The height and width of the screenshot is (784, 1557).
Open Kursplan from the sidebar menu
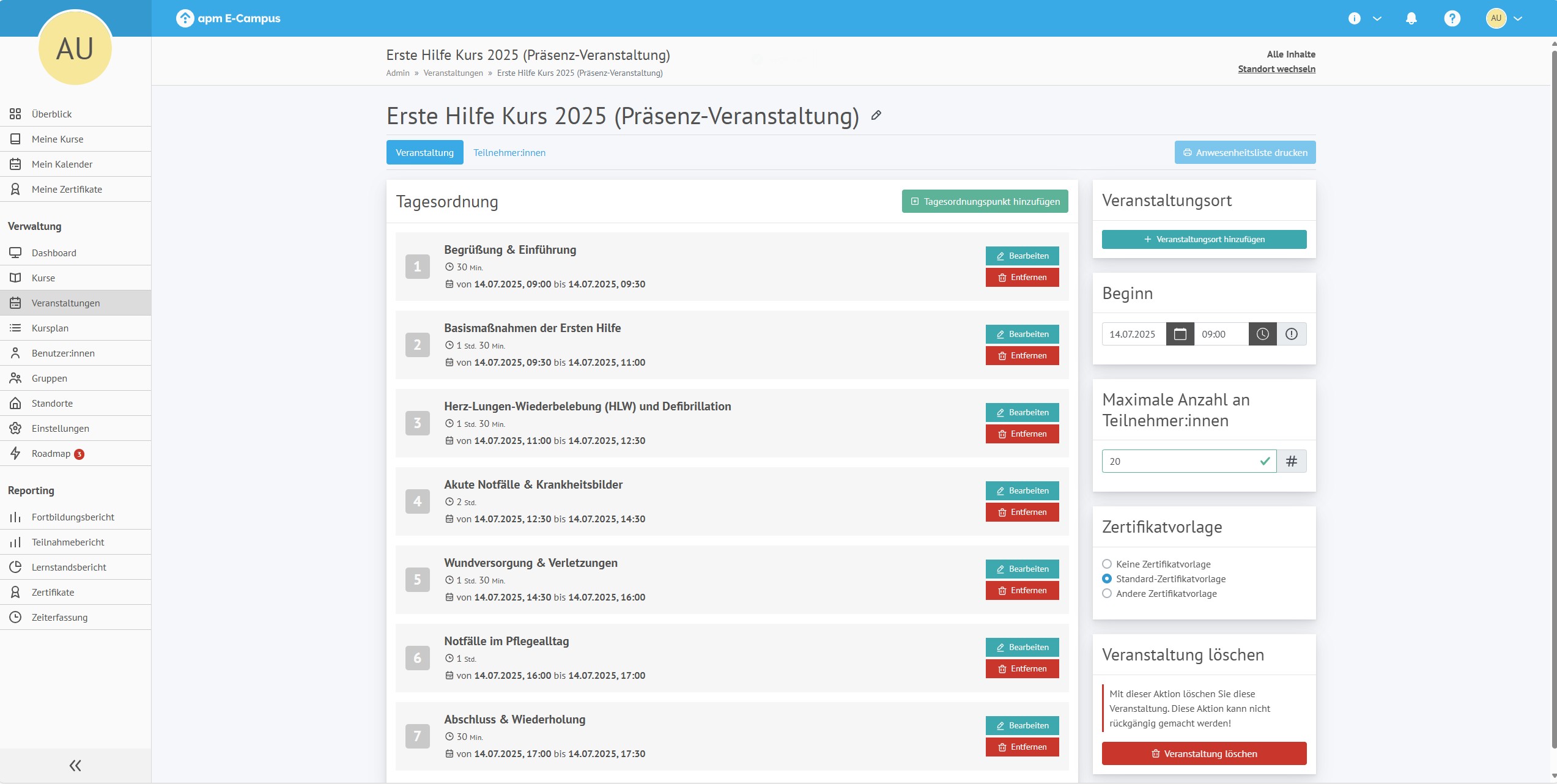point(49,328)
